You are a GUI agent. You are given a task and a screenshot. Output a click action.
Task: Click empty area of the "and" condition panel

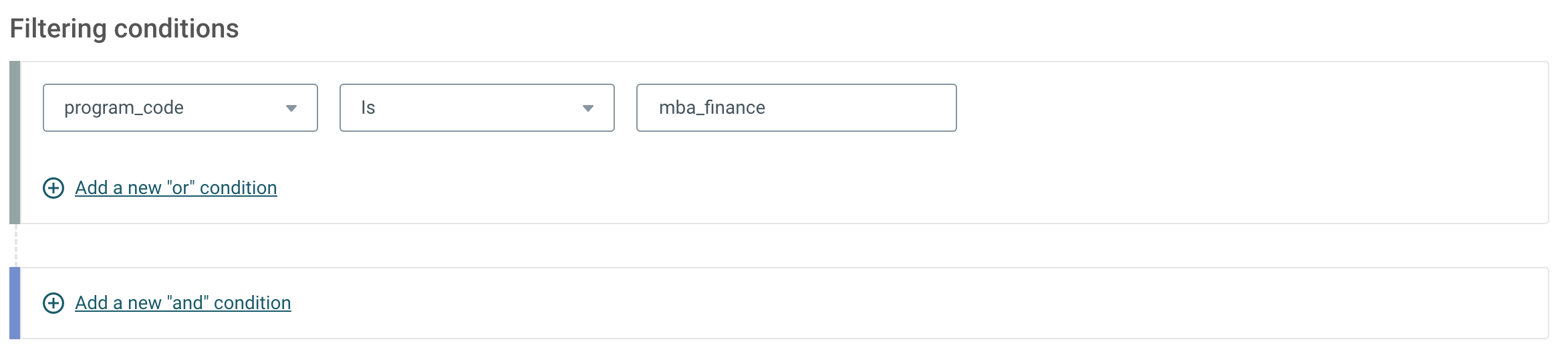tap(916, 303)
